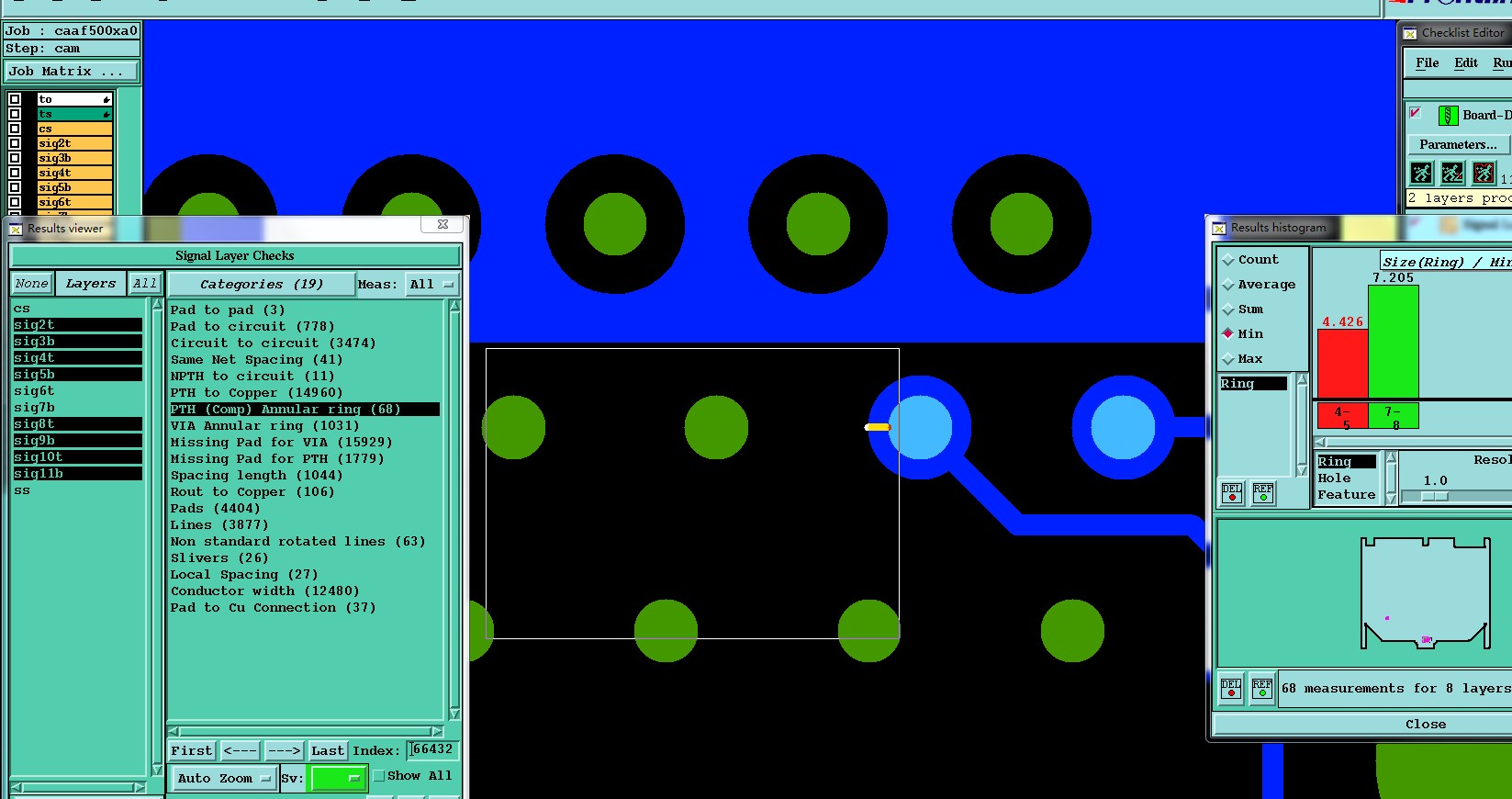
Task: Click the Last navigation button
Action: coord(328,750)
